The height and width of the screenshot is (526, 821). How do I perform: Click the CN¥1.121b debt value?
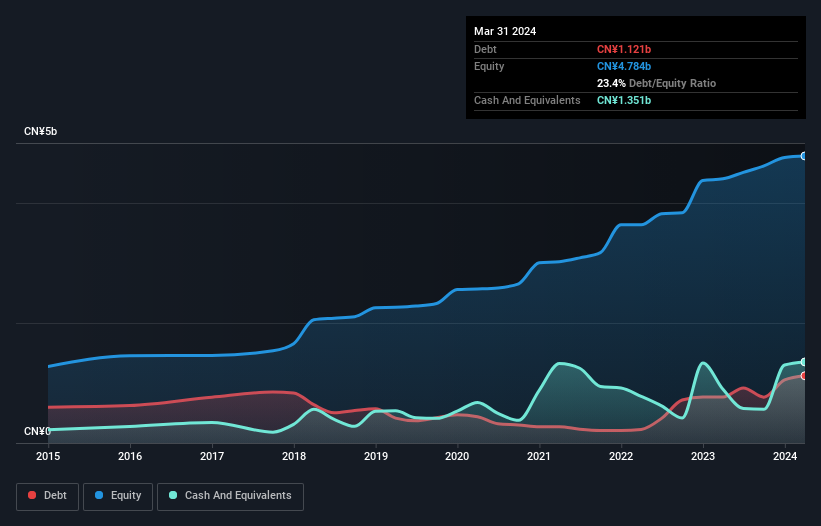click(x=624, y=49)
